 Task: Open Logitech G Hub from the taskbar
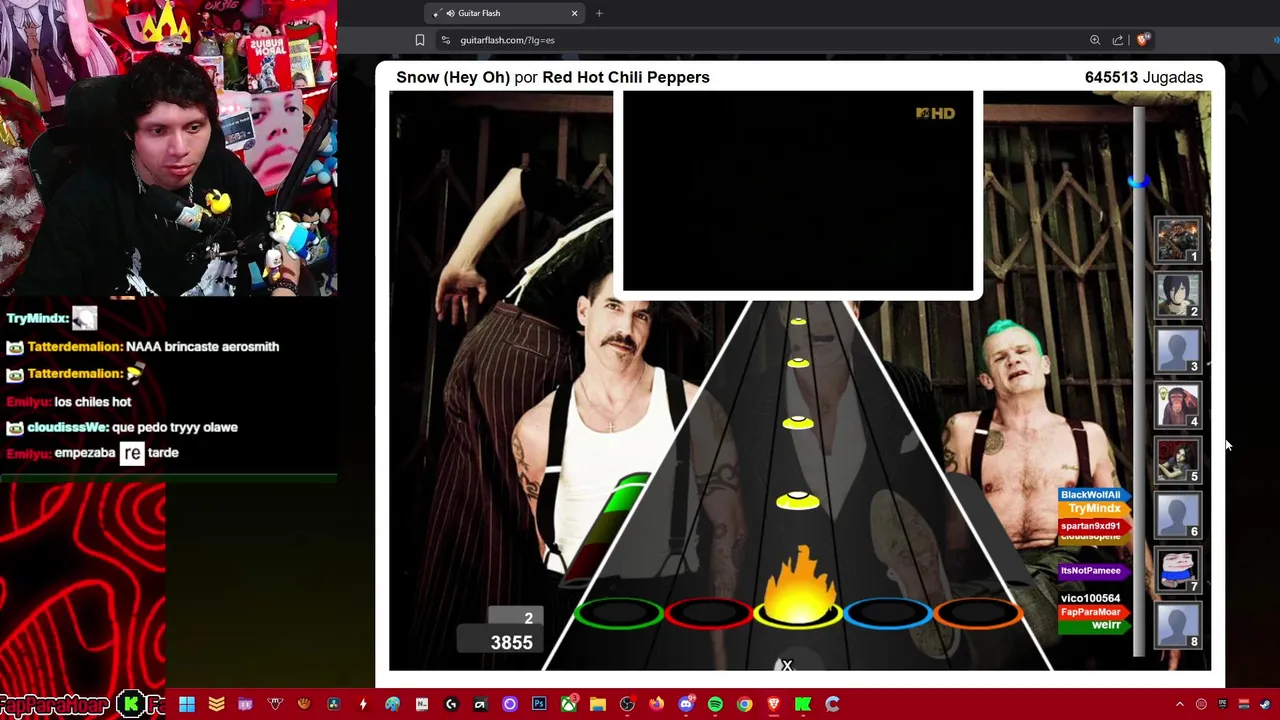click(x=451, y=704)
